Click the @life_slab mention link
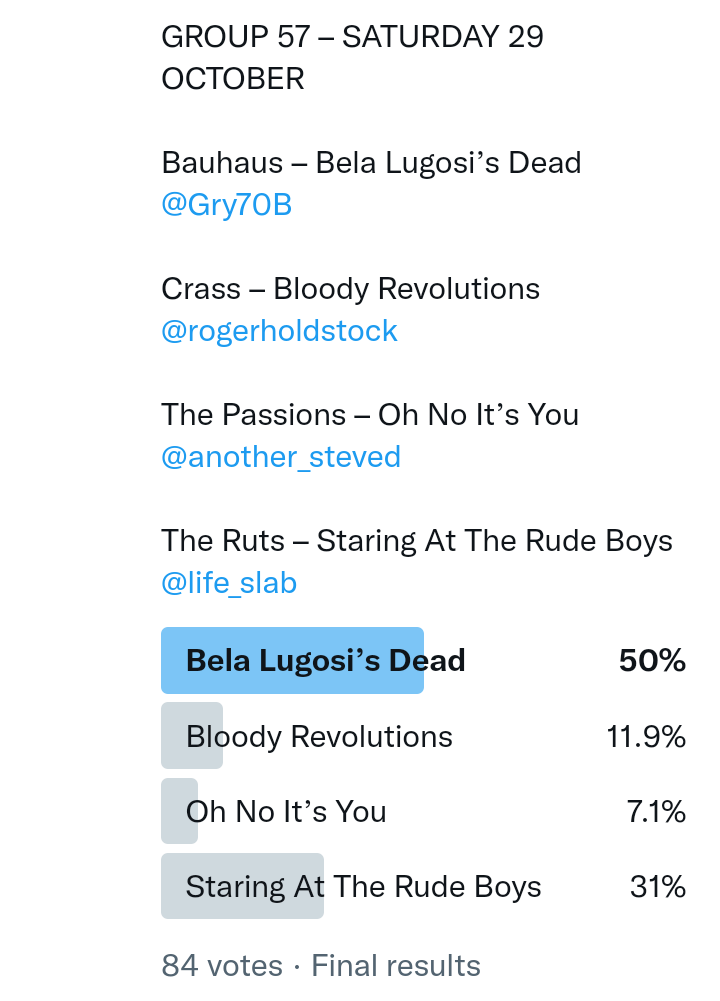720x1001 pixels. (229, 583)
